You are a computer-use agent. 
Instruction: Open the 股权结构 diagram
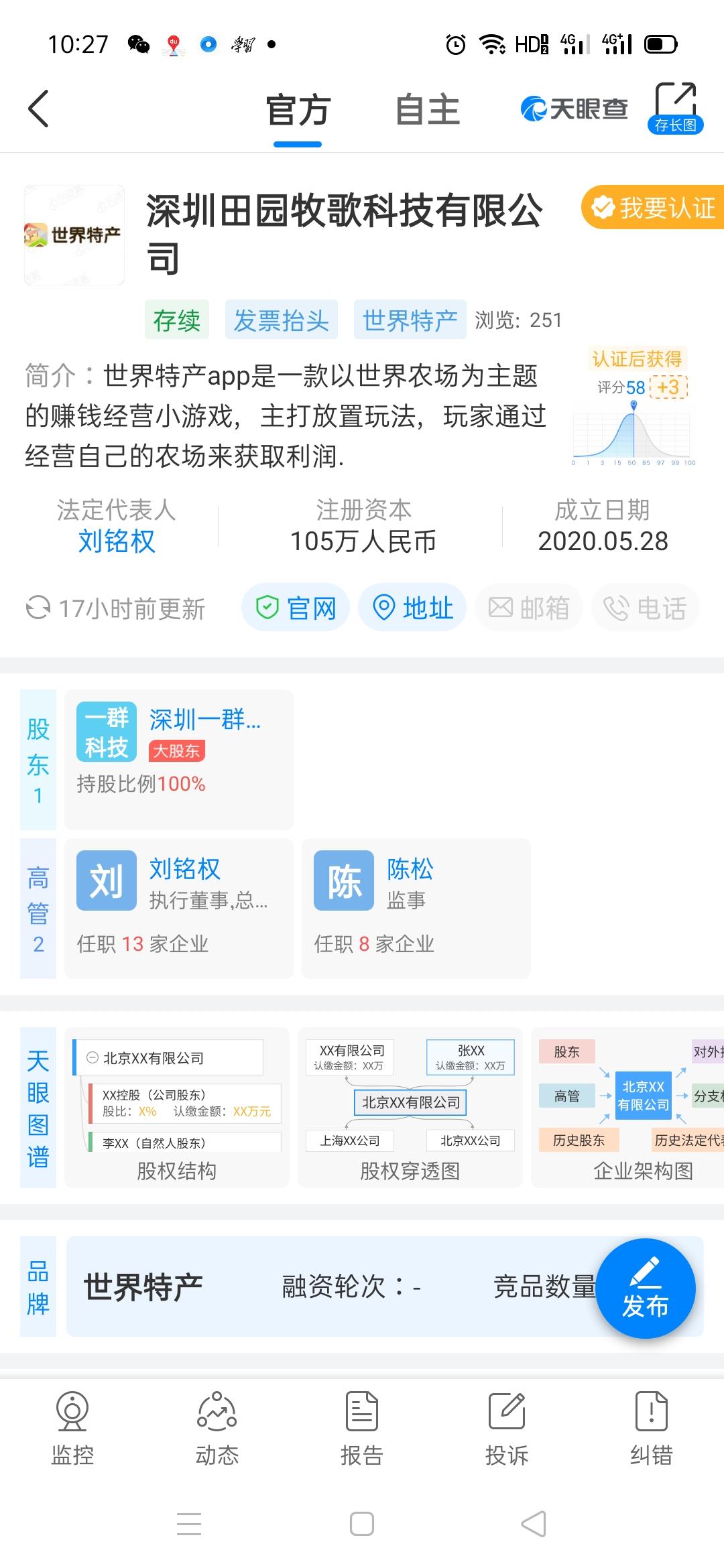click(x=177, y=1108)
